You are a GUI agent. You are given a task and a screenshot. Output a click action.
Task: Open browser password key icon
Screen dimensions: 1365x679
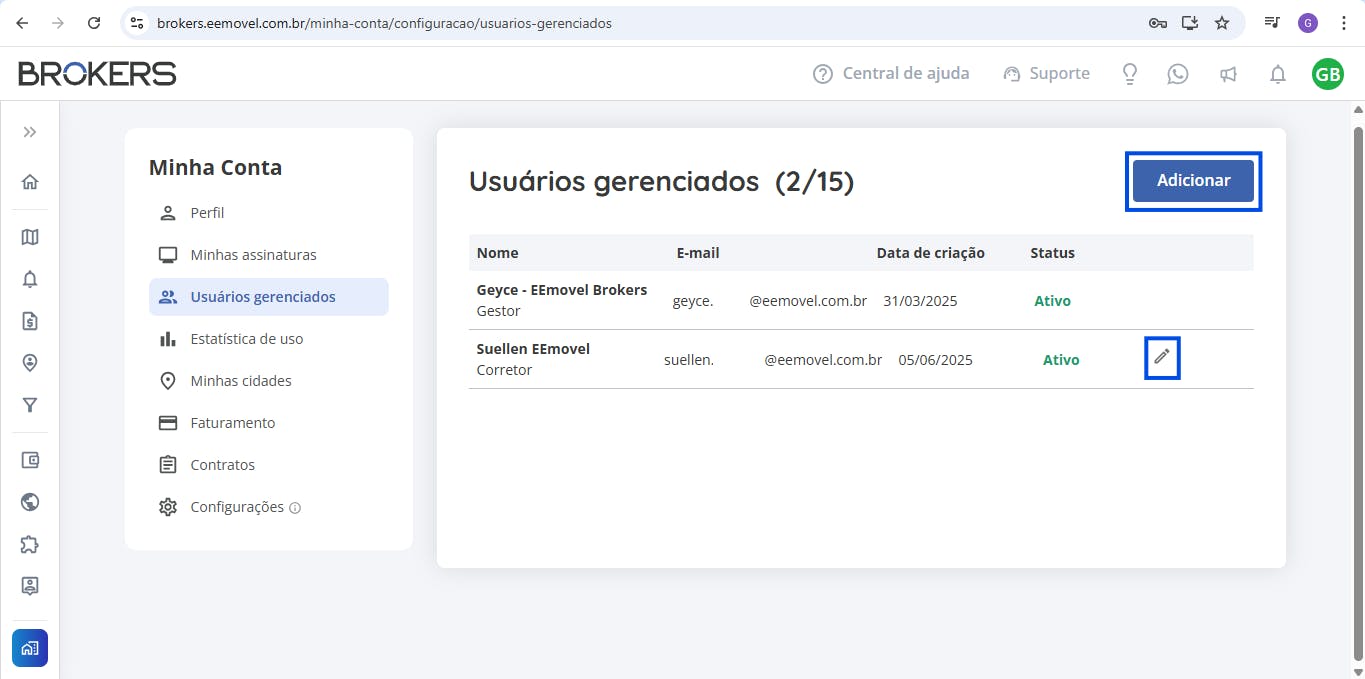click(1158, 23)
